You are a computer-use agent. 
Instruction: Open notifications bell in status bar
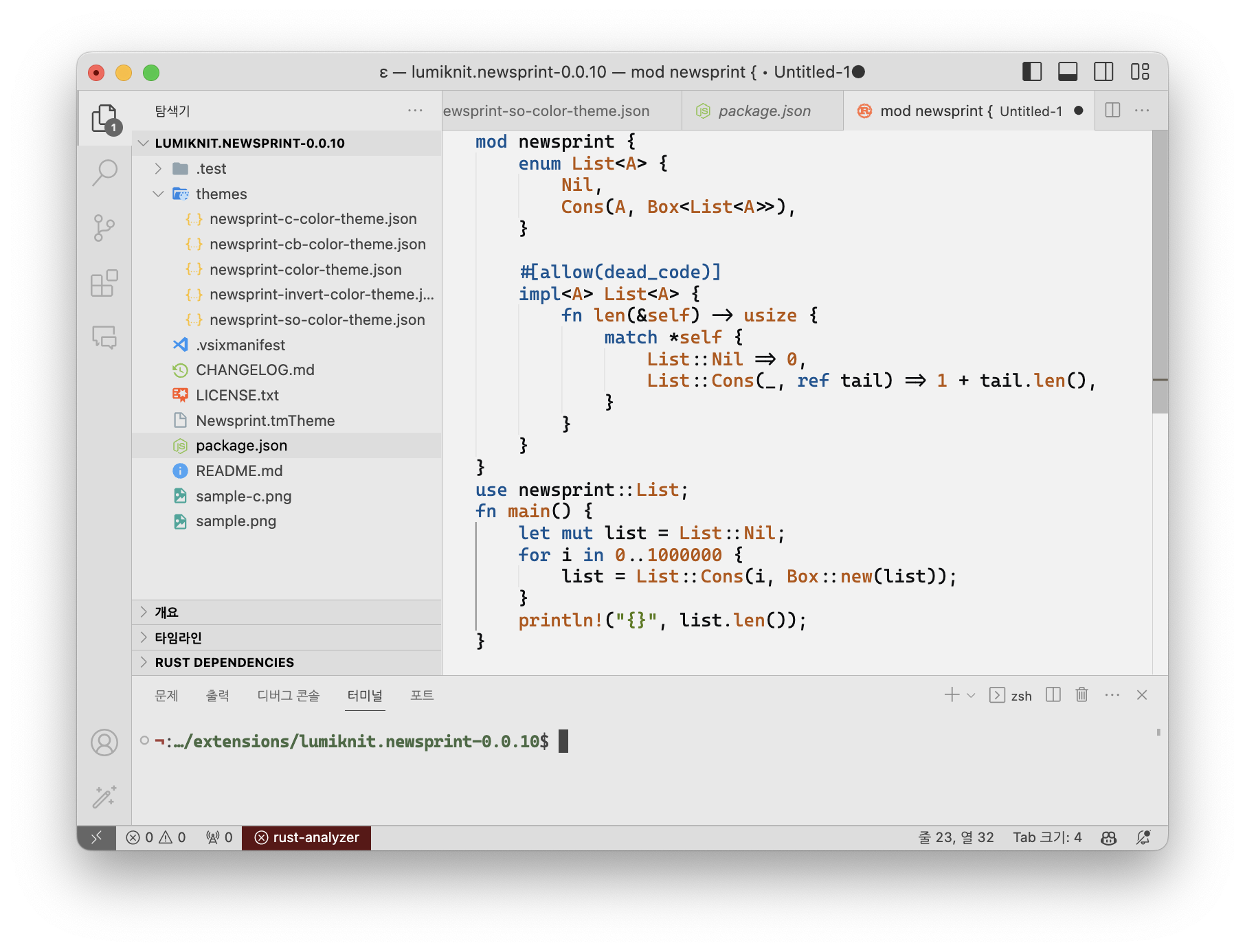point(1143,837)
